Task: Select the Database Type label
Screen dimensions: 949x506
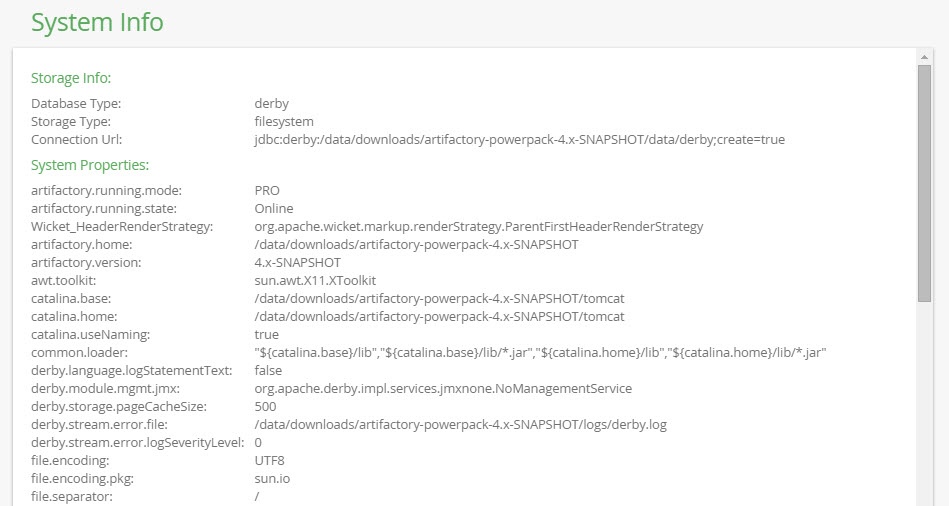Action: click(x=76, y=104)
